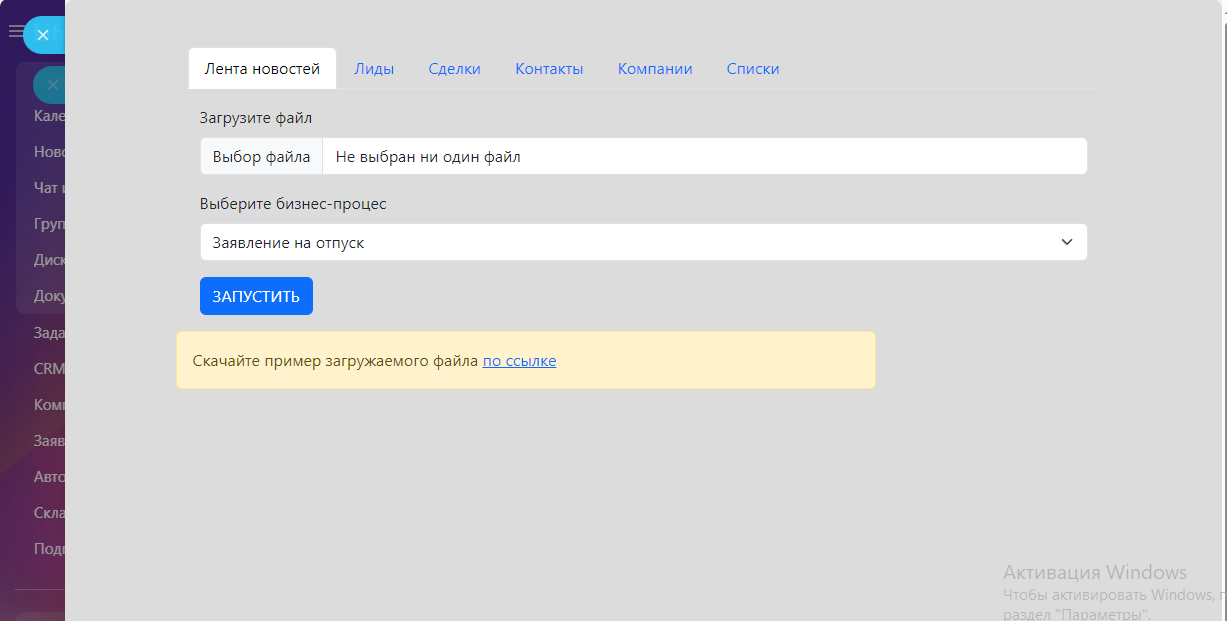Click the Выбор файла button
Screen dimensions: 1227x621
(x=261, y=157)
